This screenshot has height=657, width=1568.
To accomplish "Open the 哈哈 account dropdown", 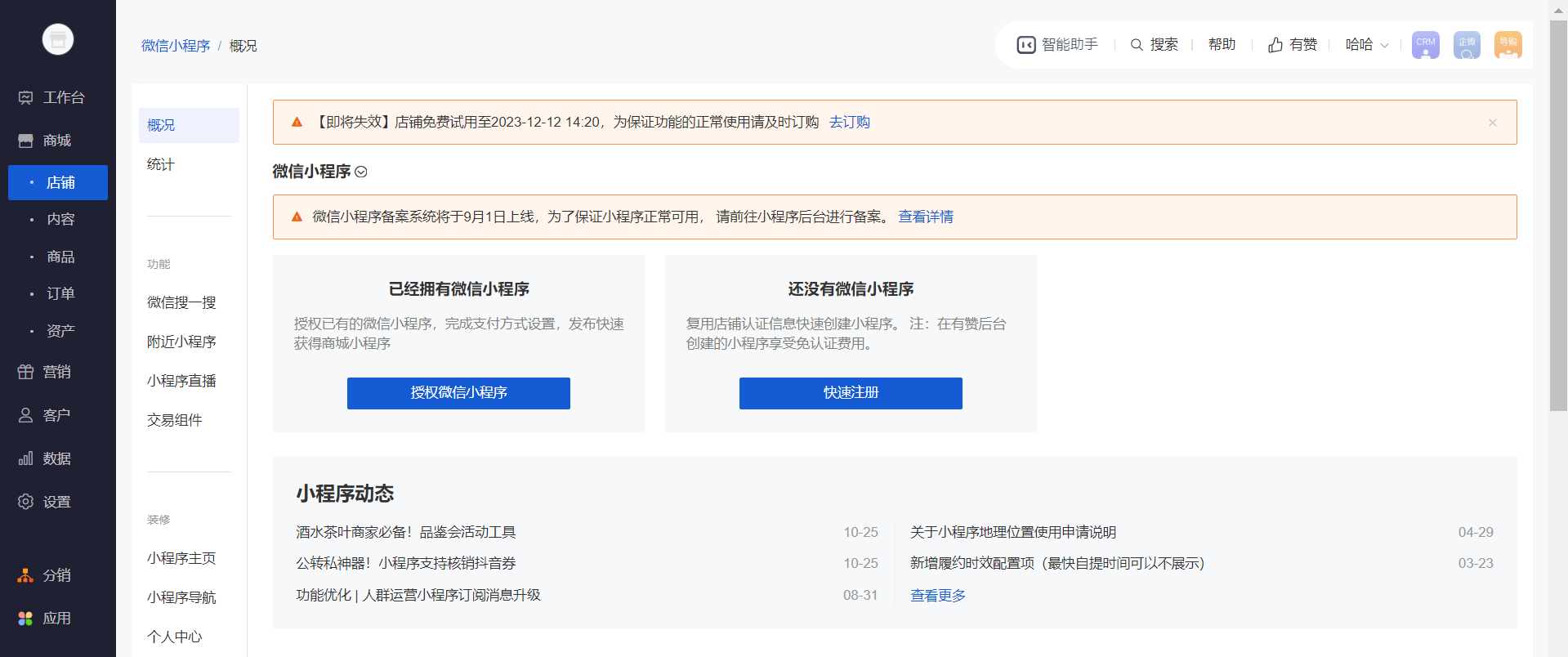I will [x=1367, y=45].
